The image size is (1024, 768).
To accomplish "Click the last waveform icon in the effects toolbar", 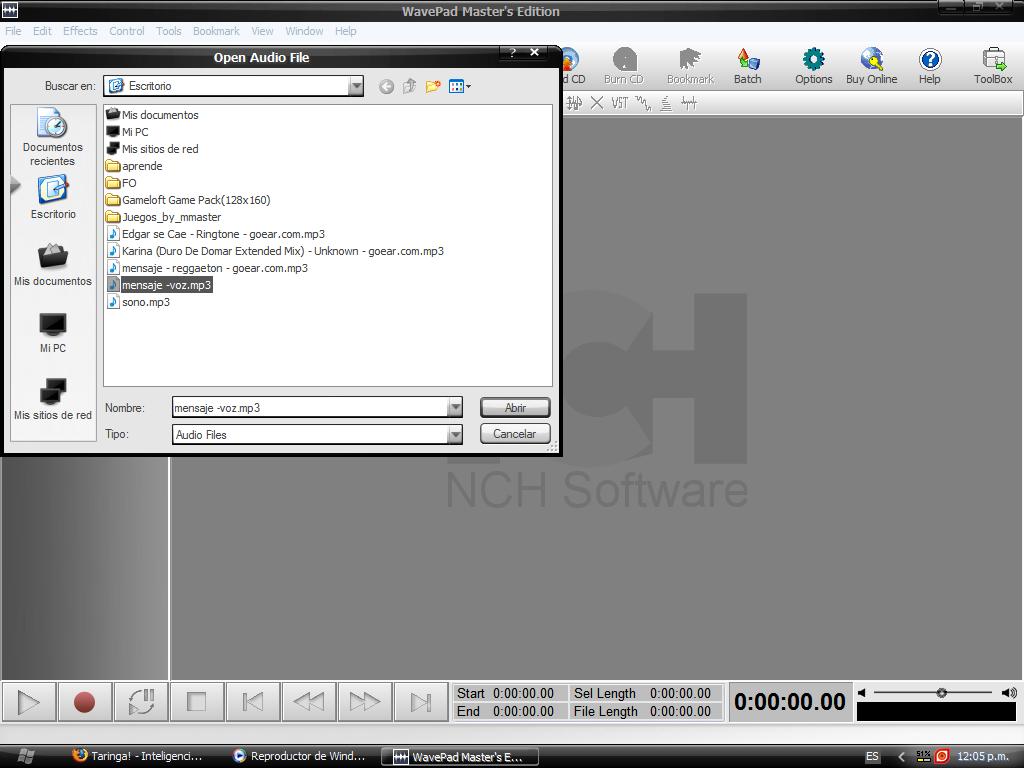I will 689,103.
